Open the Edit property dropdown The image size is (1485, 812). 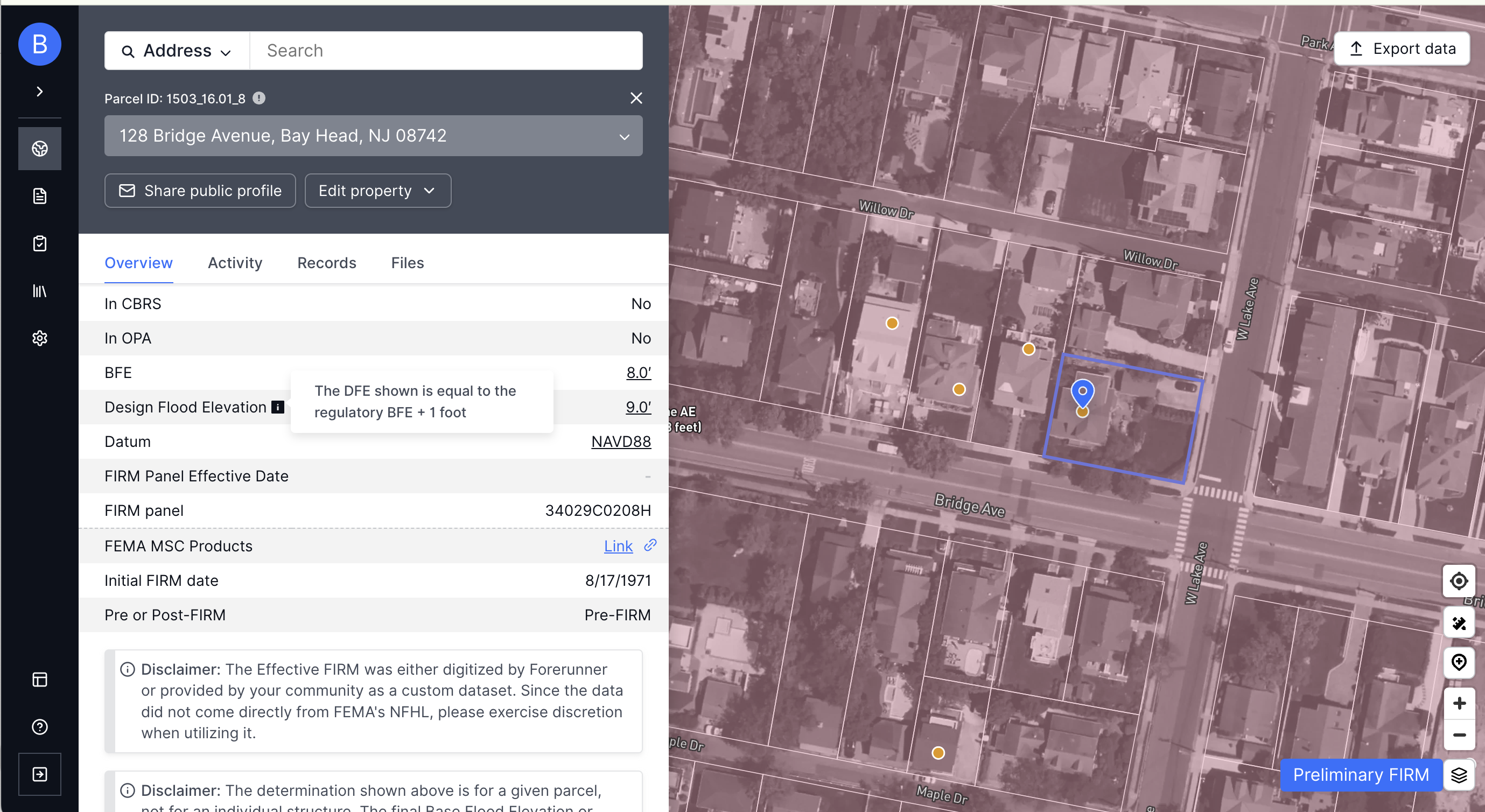tap(377, 190)
